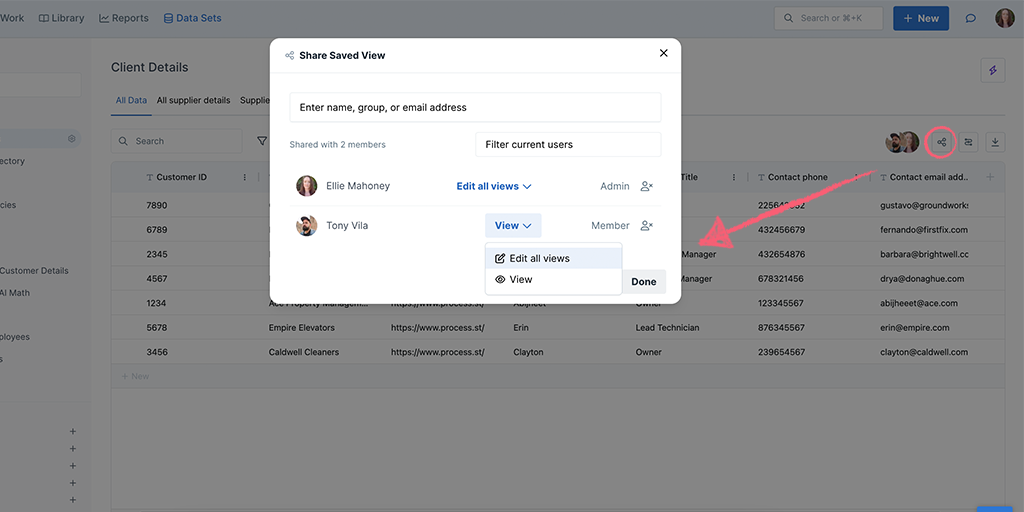The image size is (1024, 512).
Task: Click the Customer ID cell 1234
Action: [157, 303]
